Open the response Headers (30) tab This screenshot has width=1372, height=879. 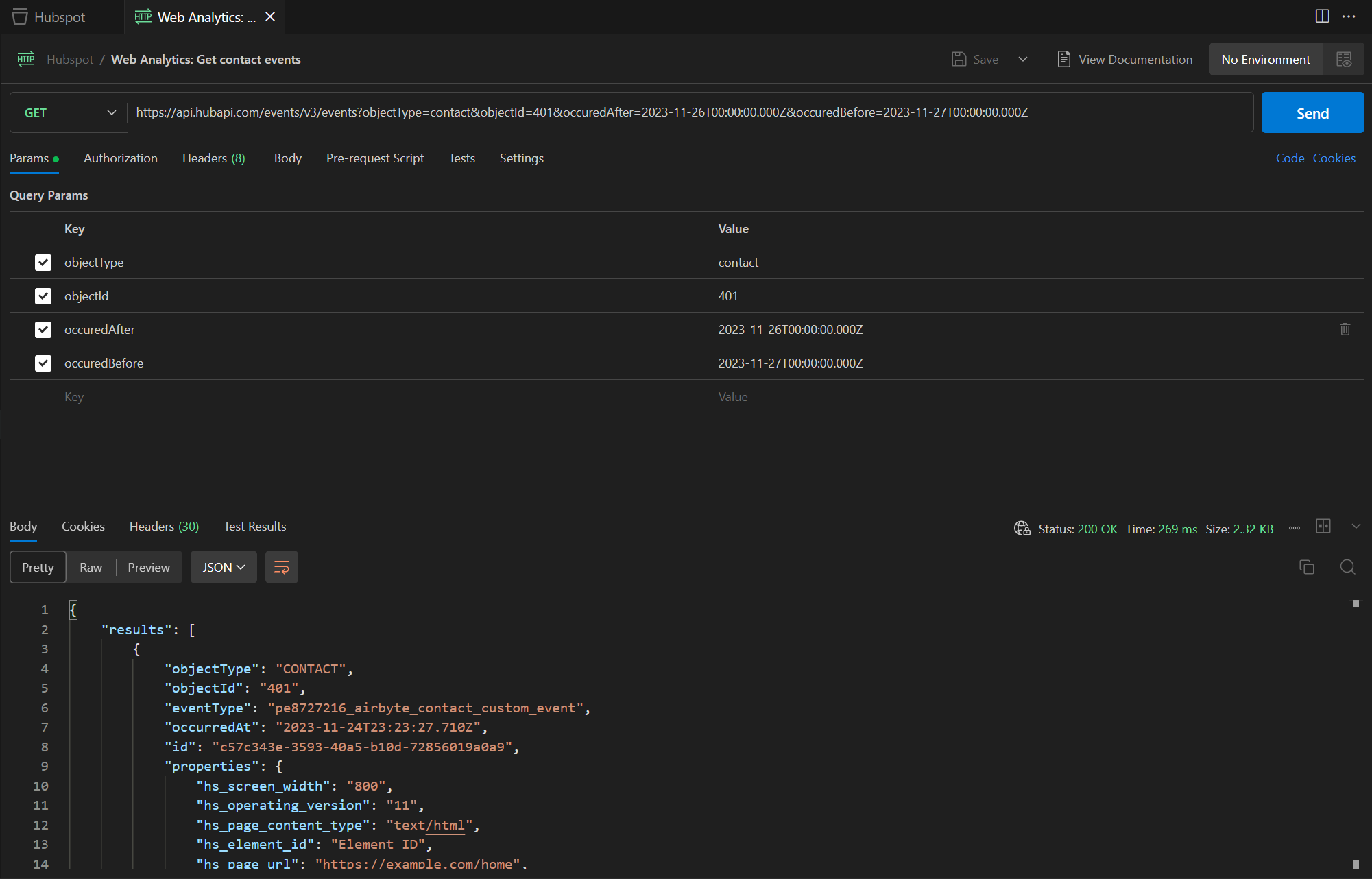164,527
